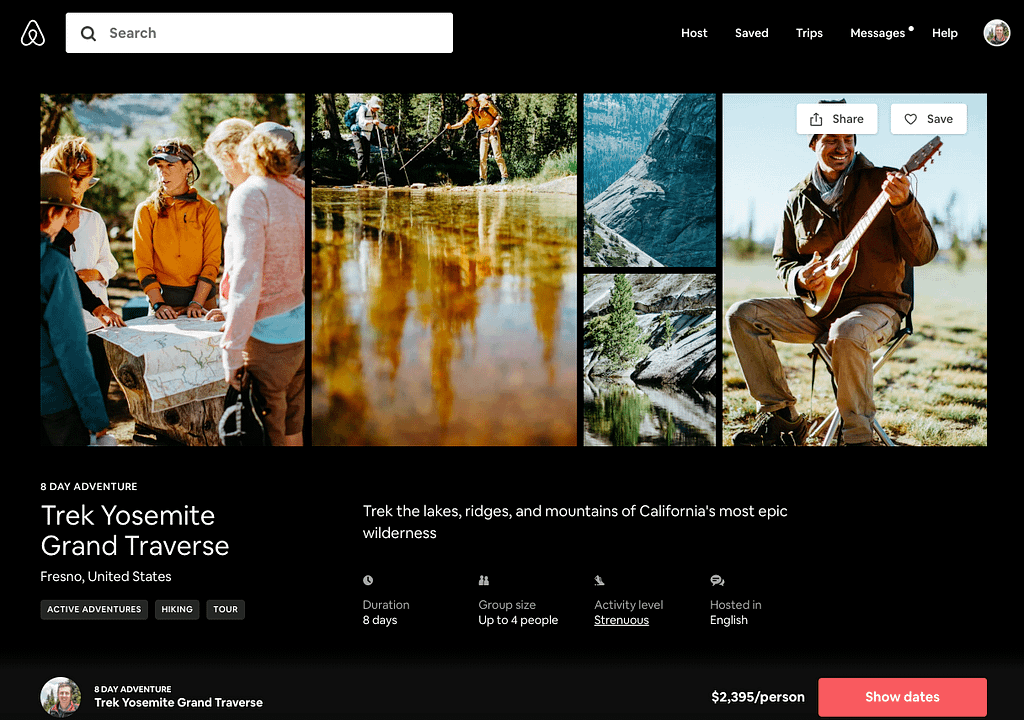View the guitar player photo
Image resolution: width=1024 pixels, height=720 pixels.
click(x=854, y=287)
